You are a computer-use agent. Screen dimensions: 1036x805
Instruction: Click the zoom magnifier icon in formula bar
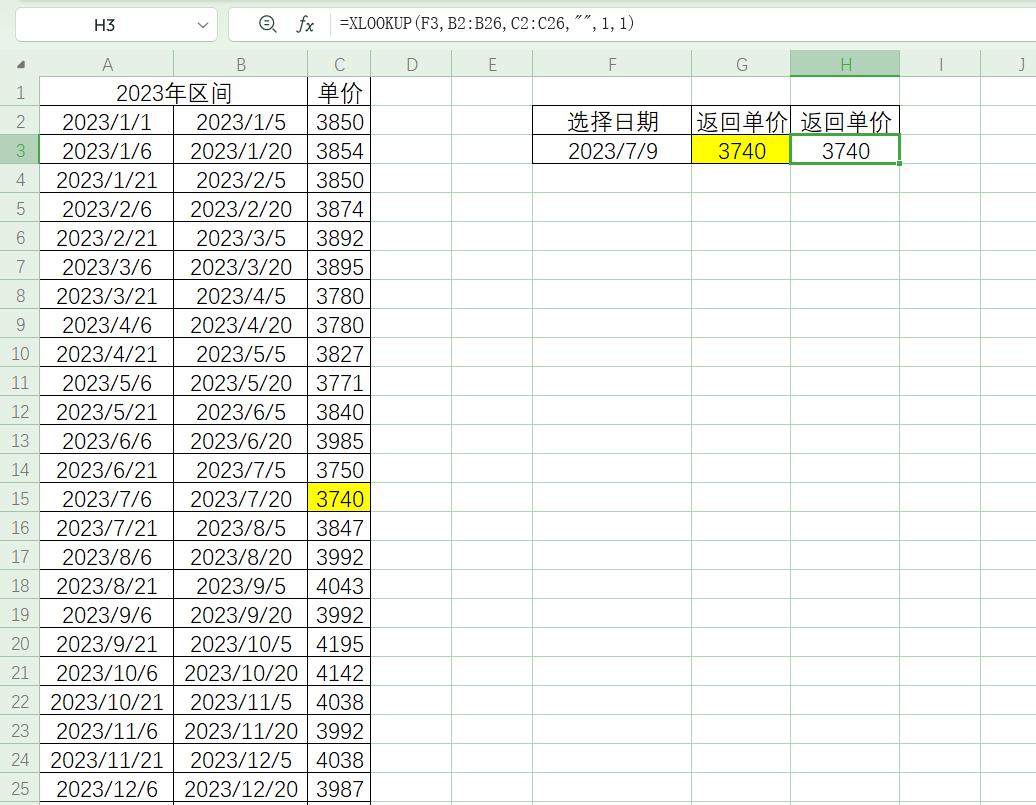268,24
